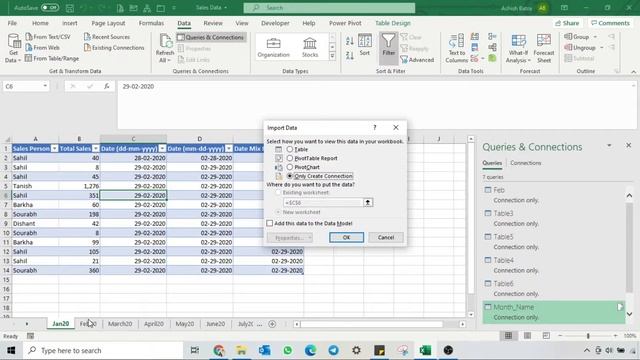Click the Group outline button
The image size is (640, 360).
580,37
